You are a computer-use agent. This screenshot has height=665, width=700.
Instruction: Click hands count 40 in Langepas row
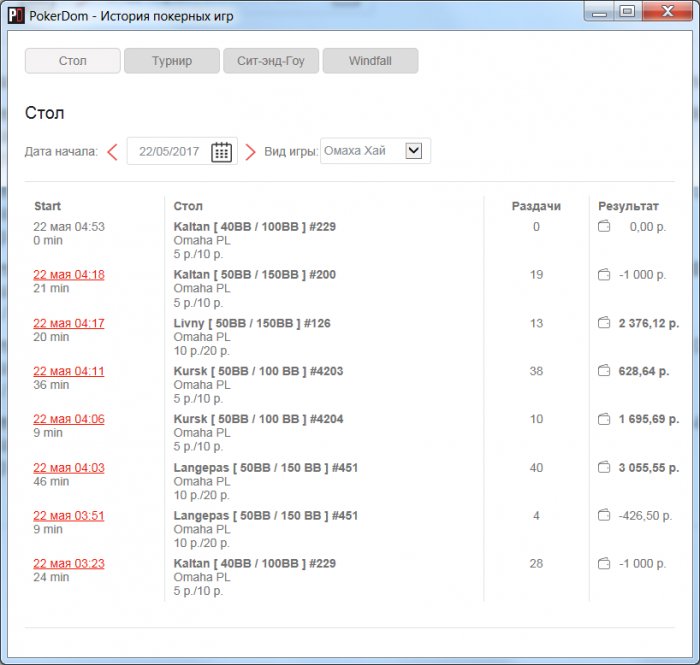(x=536, y=468)
